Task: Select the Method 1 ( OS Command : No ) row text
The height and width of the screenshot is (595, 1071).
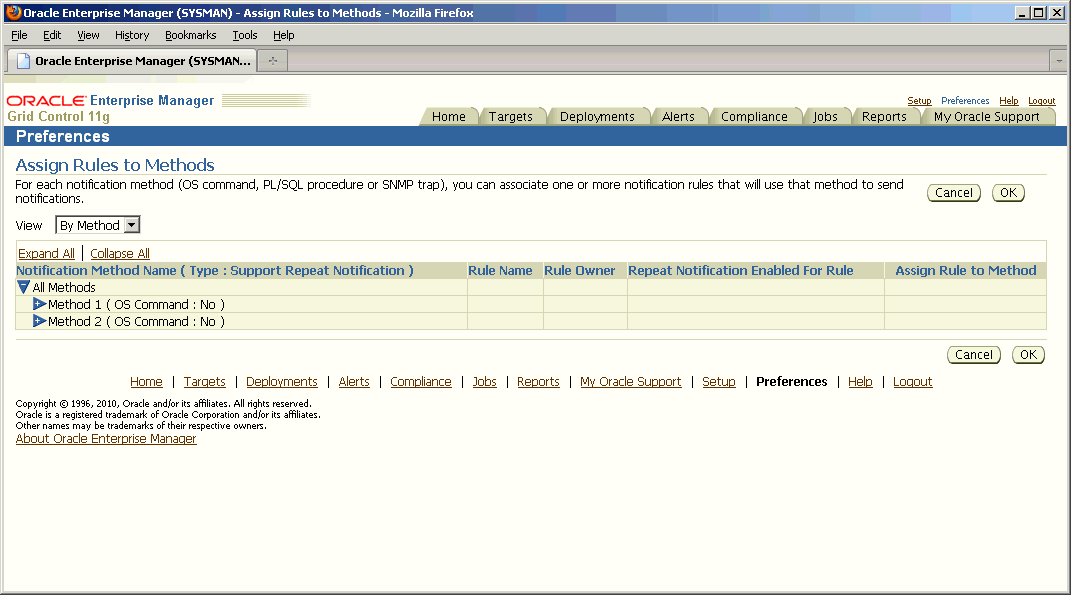Action: pyautogui.click(x=136, y=304)
